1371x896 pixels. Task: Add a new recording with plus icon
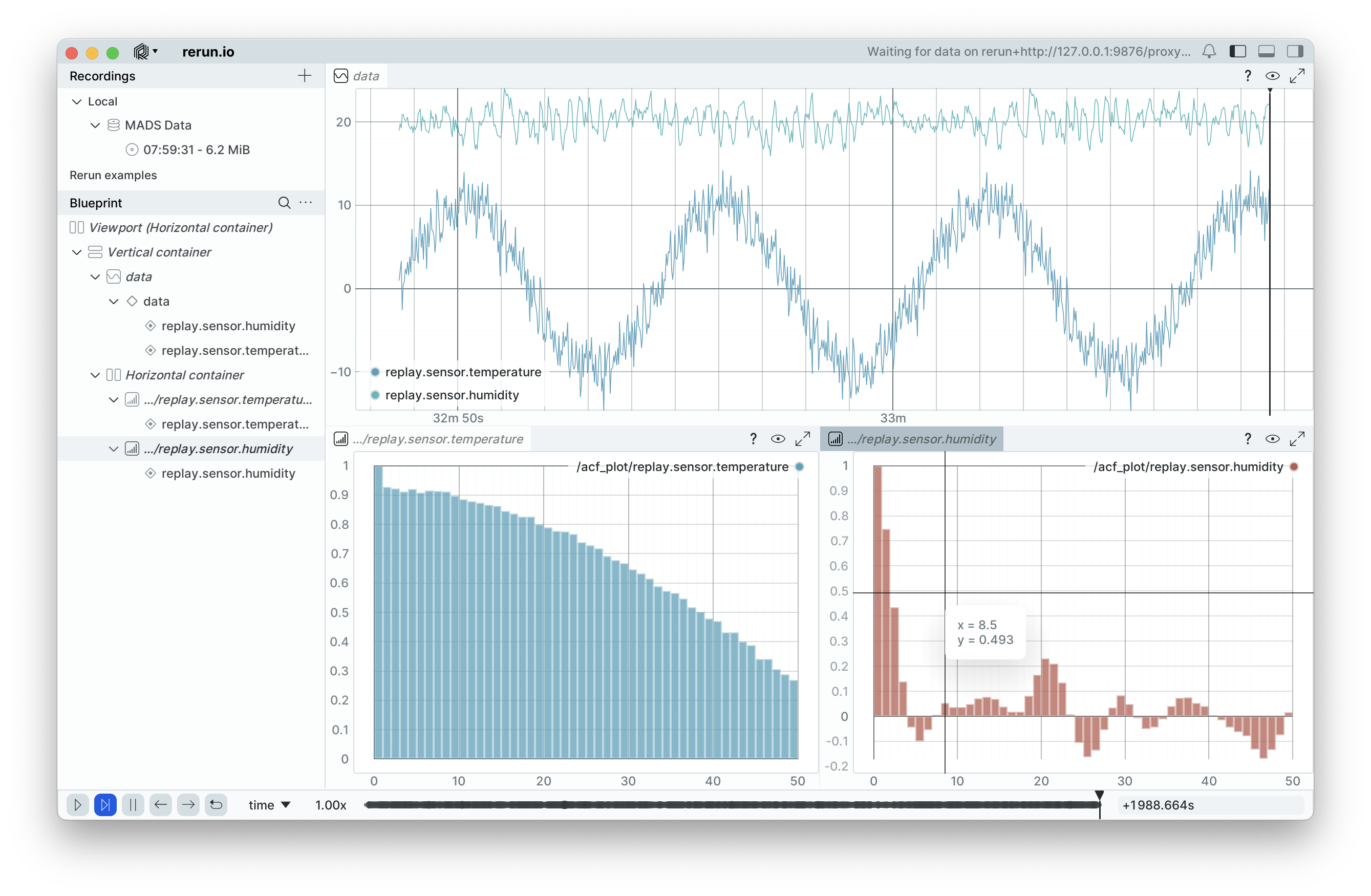pyautogui.click(x=304, y=75)
